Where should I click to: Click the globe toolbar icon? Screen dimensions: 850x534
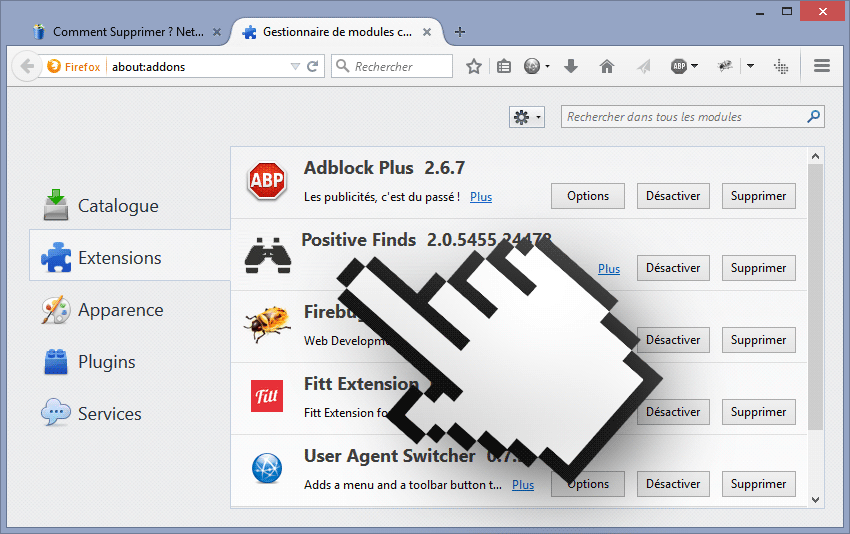[x=532, y=67]
